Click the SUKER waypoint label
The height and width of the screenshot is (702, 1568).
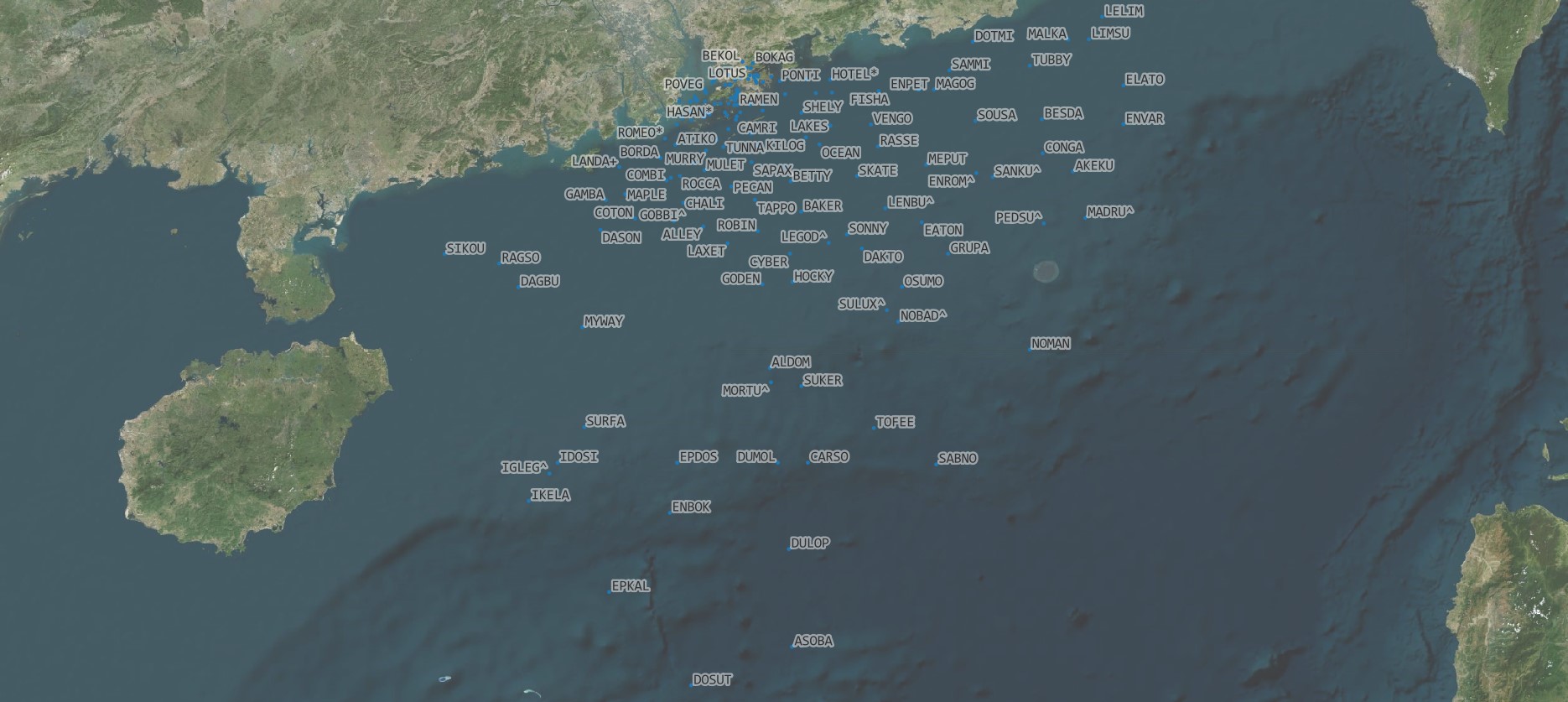(x=823, y=381)
